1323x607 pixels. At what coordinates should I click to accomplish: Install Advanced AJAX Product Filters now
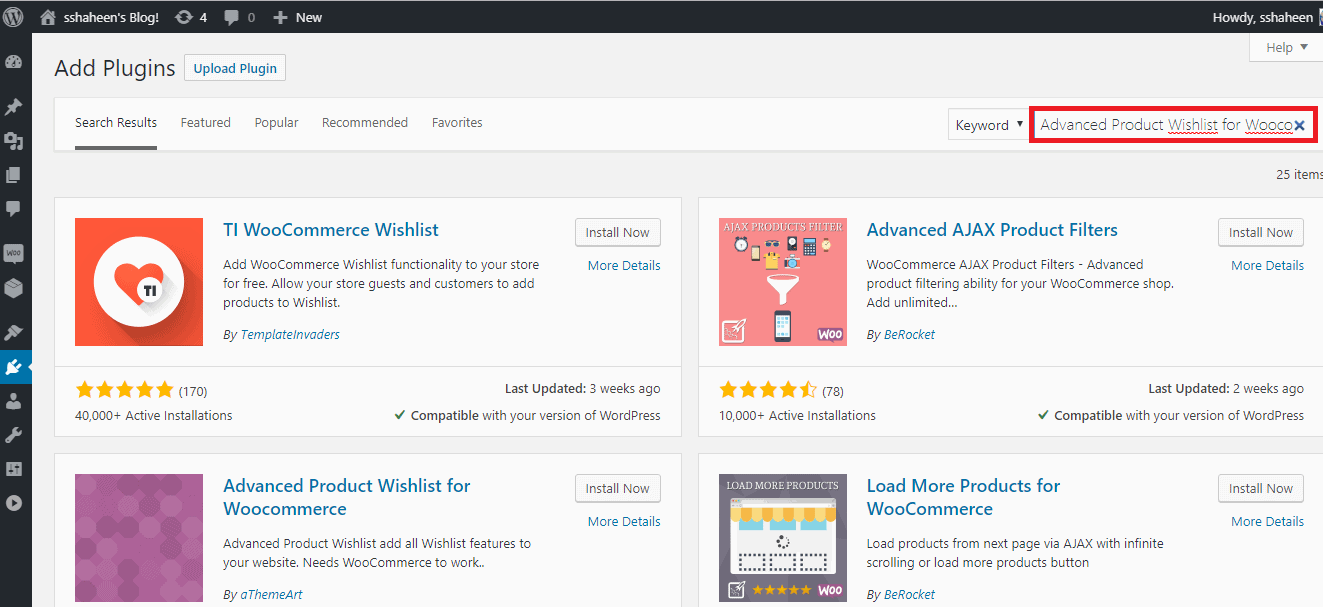tap(1261, 232)
